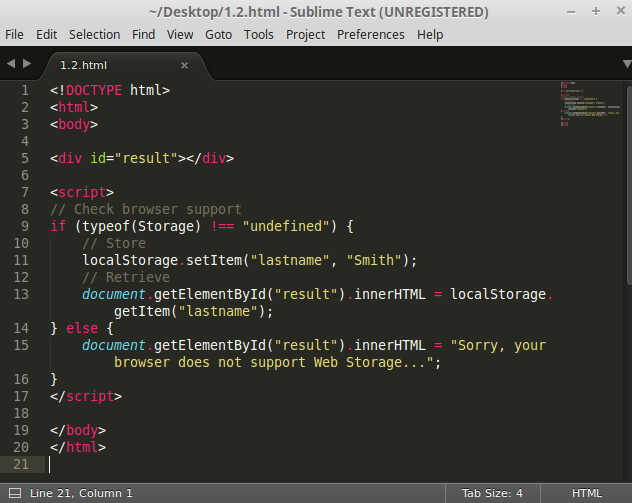
Task: Open the Find menu
Action: tap(143, 35)
